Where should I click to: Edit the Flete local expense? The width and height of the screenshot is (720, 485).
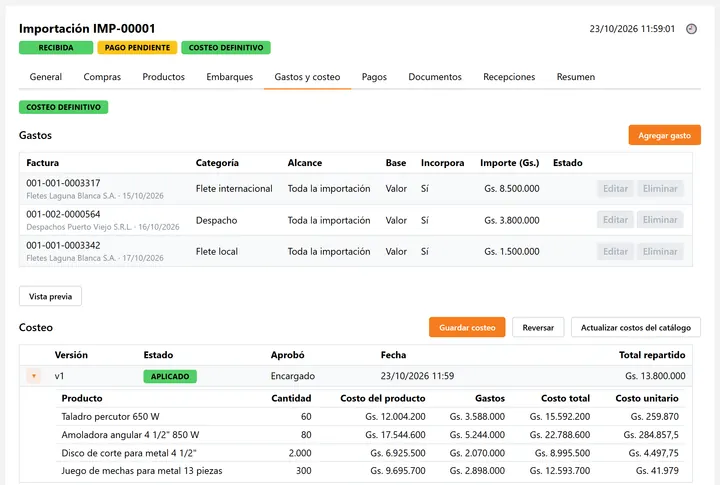point(615,252)
